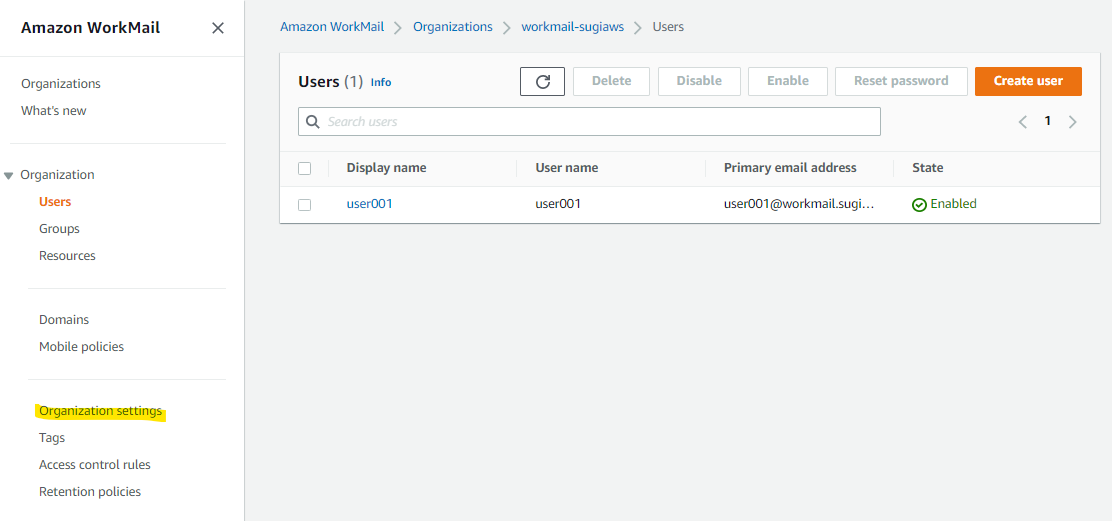Open Organization settings in sidebar

[101, 410]
